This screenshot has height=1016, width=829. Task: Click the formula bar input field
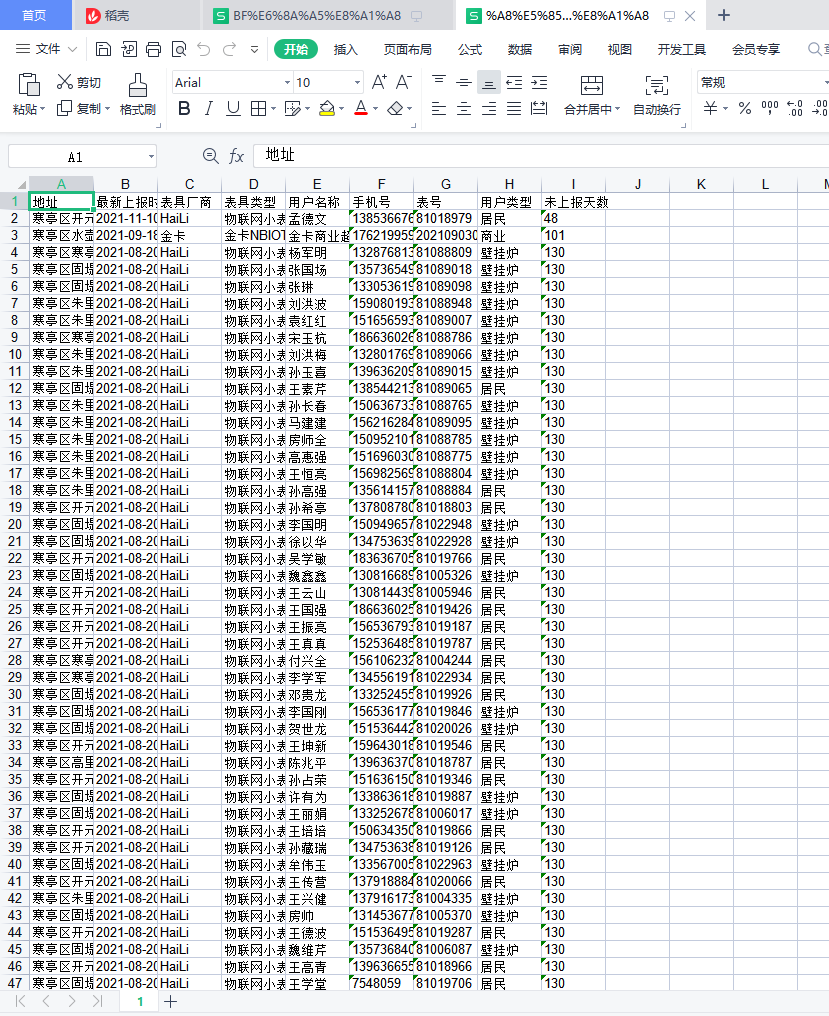coord(541,156)
